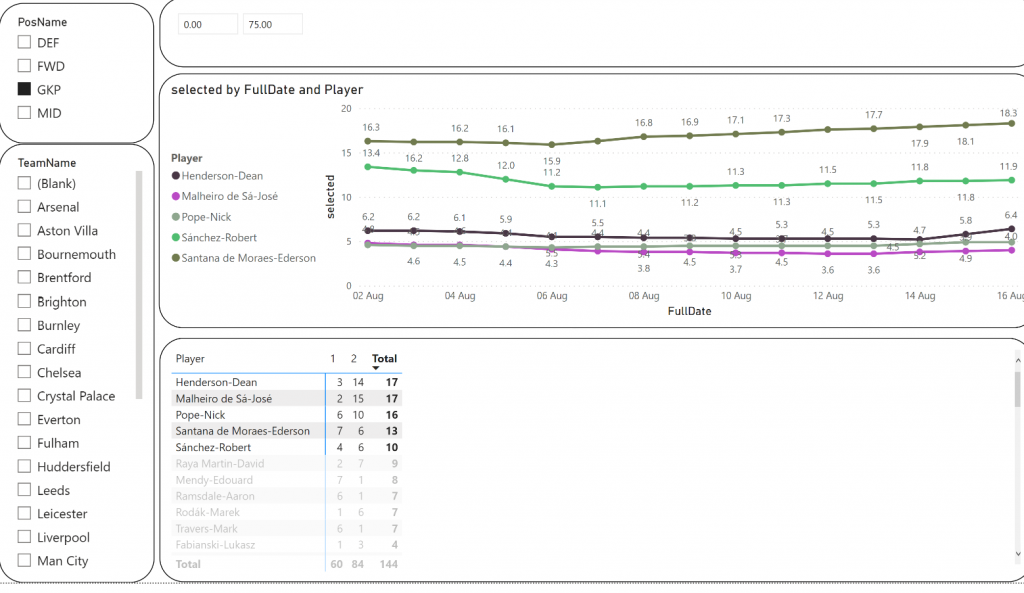
Task: Toggle the Fulham team checkbox
Action: tap(24, 443)
